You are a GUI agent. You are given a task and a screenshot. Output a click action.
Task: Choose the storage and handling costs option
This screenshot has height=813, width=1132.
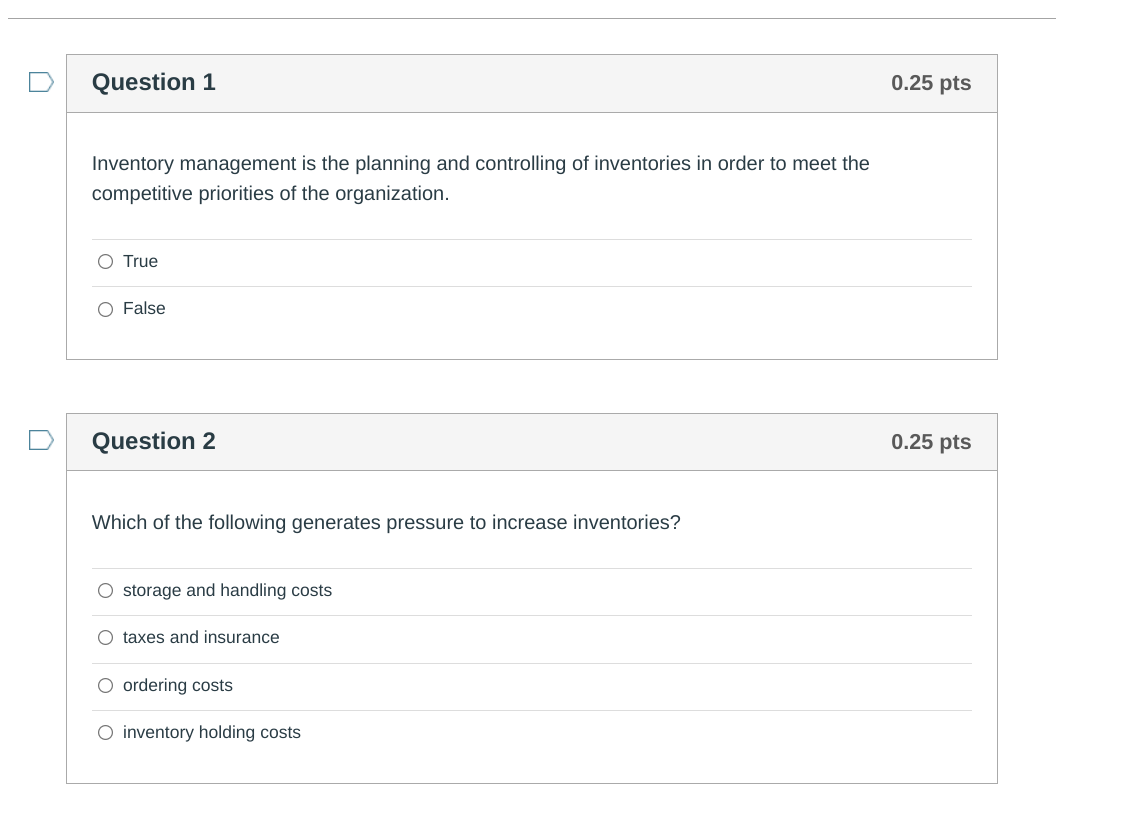105,590
